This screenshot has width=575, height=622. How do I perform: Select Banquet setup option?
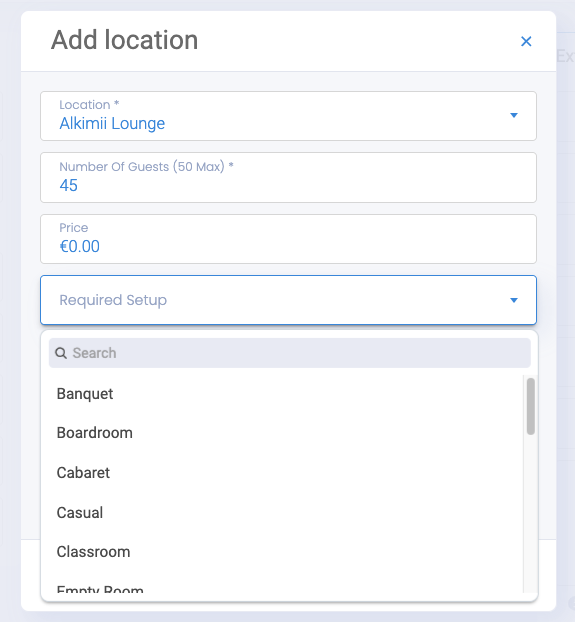(85, 394)
